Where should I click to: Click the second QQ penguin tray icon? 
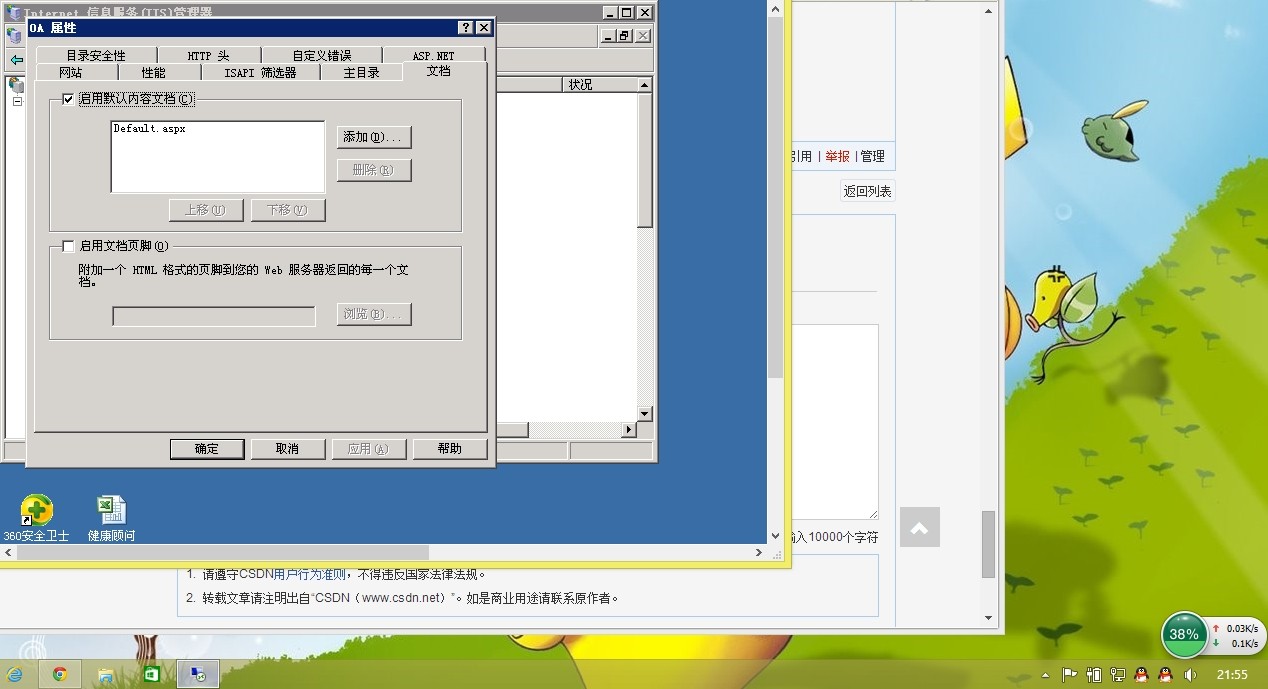click(x=1165, y=675)
